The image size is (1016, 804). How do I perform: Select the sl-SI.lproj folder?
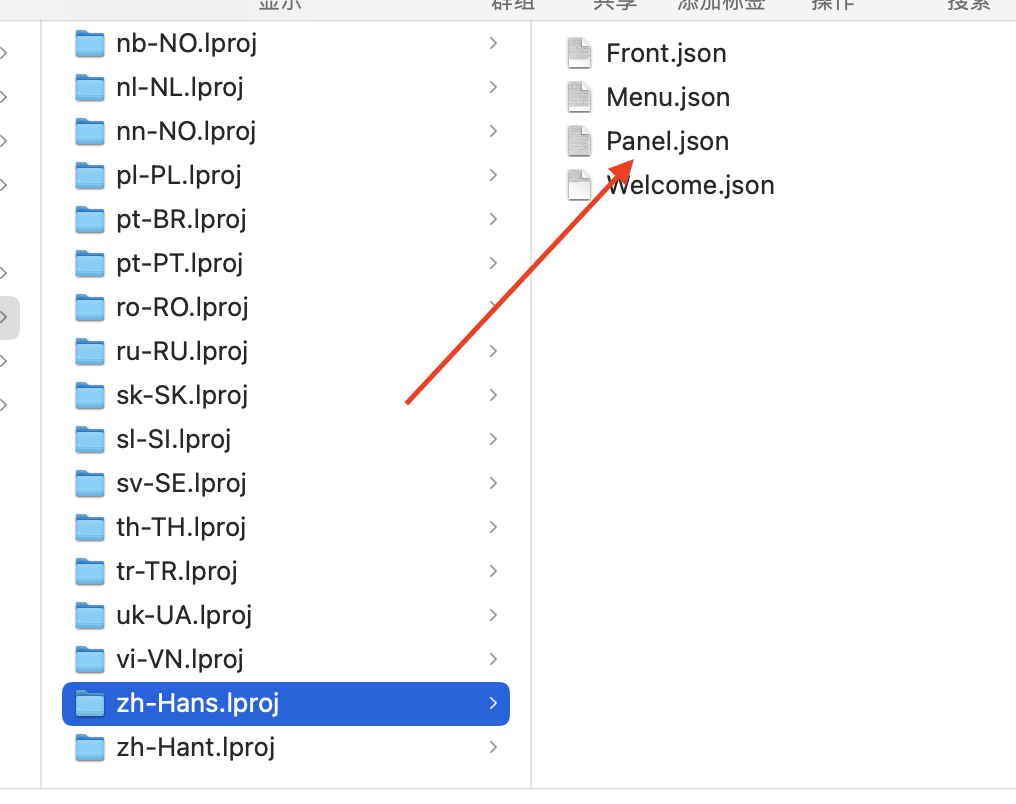click(x=286, y=439)
